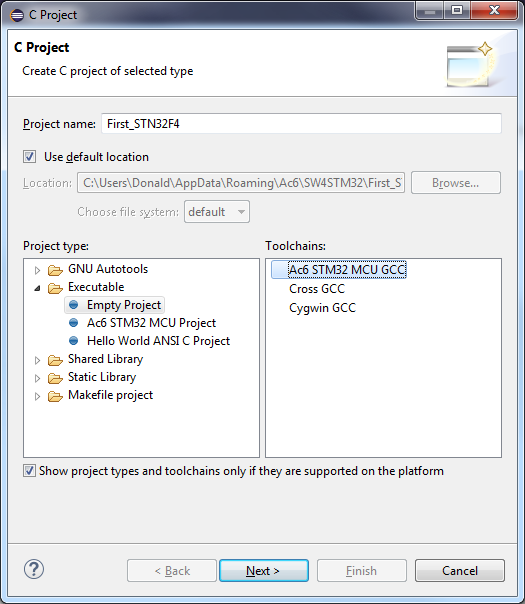The image size is (525, 604).
Task: Click into the Project name field
Action: click(x=302, y=124)
